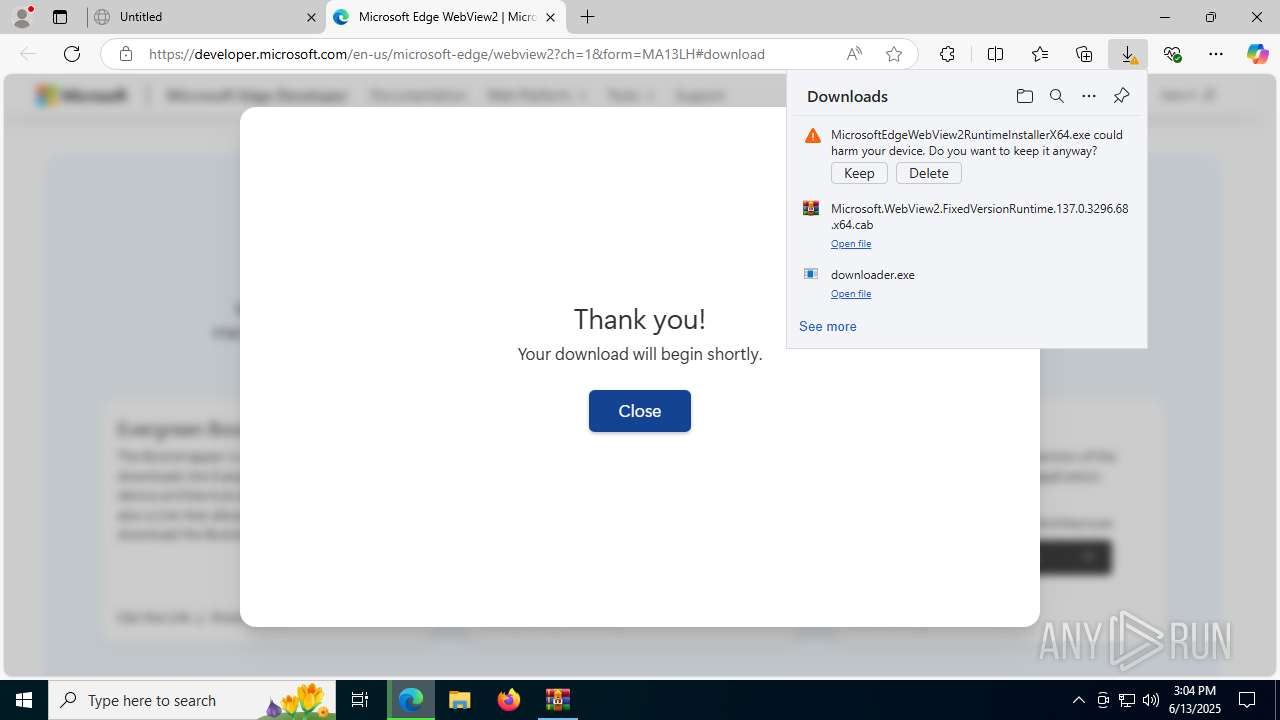Screen dimensions: 1280x720
Task: Open the Favorites list icon
Action: pyautogui.click(x=1040, y=54)
